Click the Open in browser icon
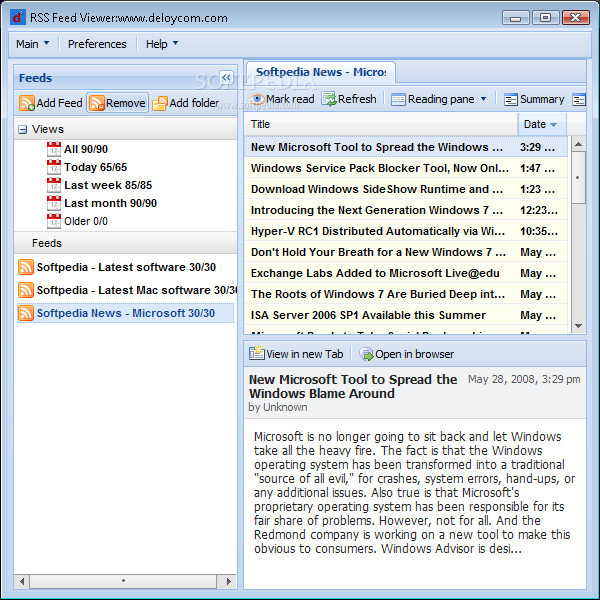Viewport: 600px width, 600px height. click(366, 354)
